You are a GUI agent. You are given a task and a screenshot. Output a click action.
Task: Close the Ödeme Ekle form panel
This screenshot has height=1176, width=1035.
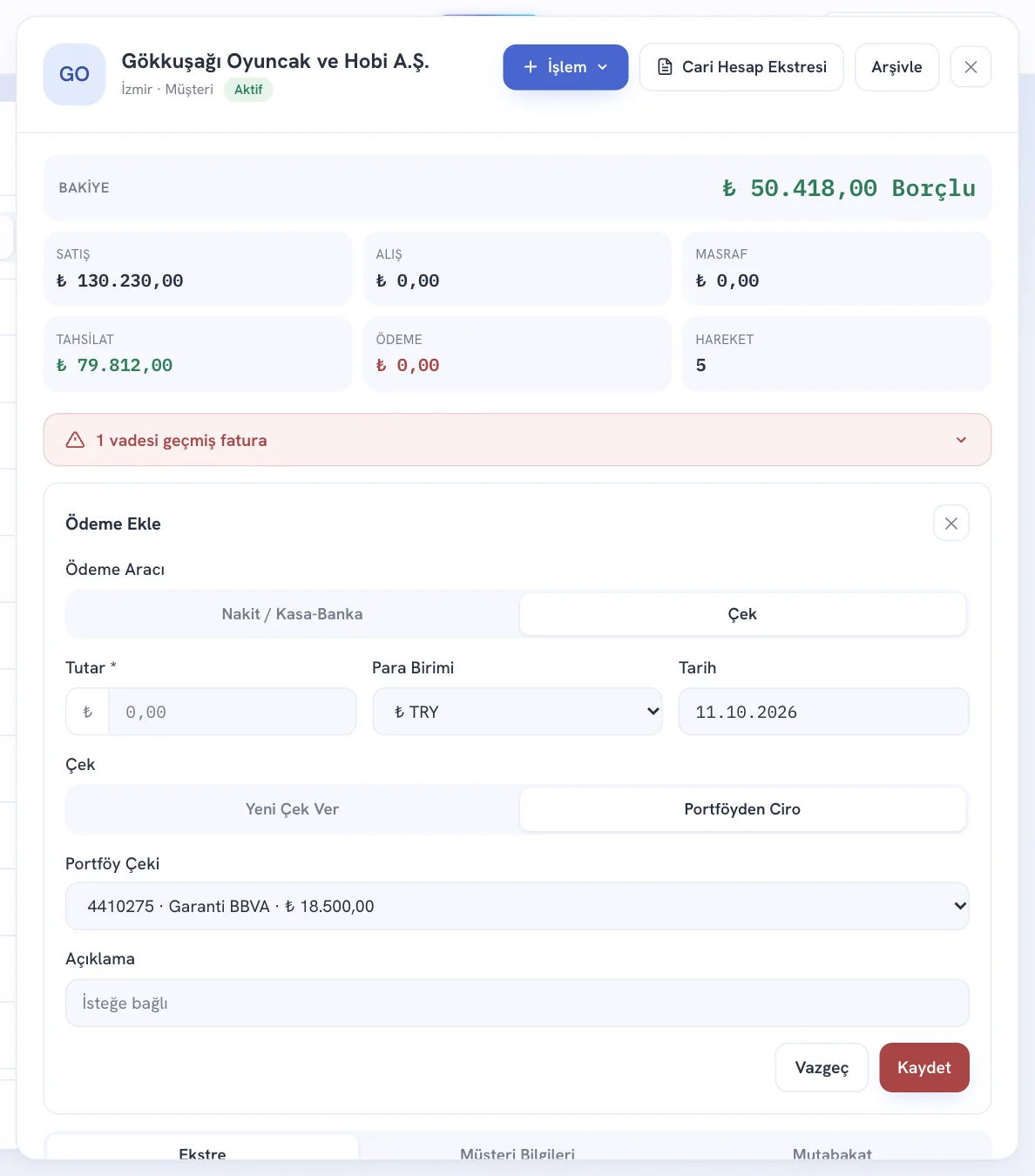tap(951, 524)
